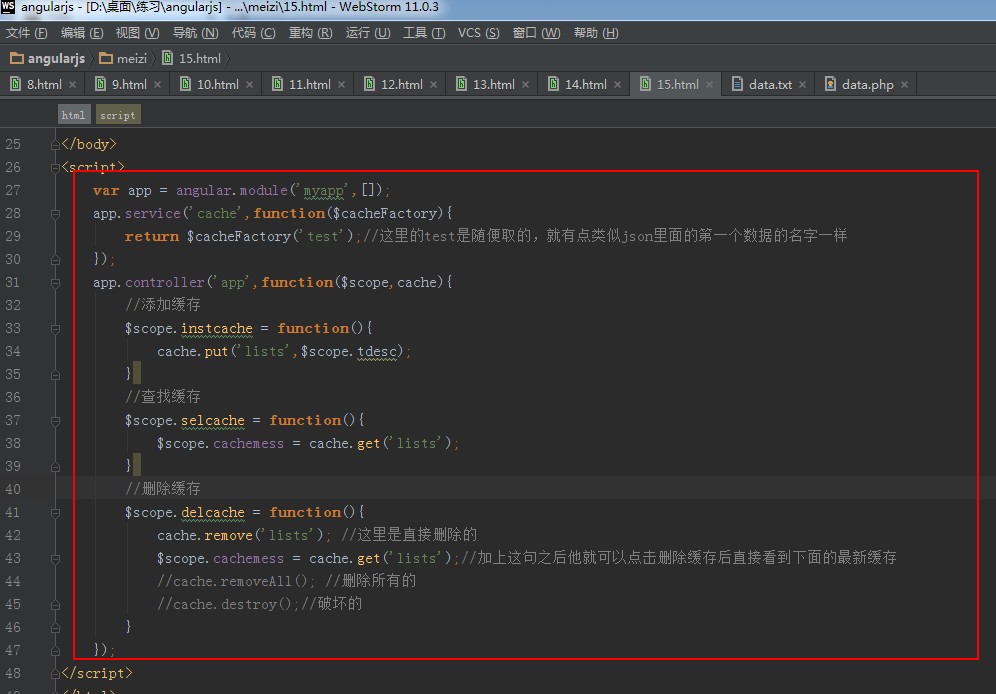Viewport: 996px width, 694px height.
Task: Close the 12.html tab
Action: pos(434,84)
